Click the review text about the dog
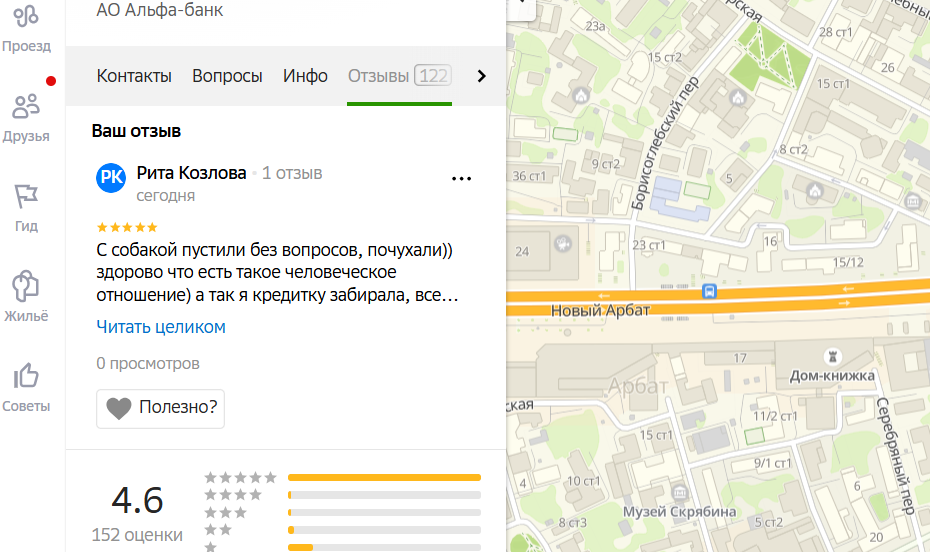 tap(278, 272)
